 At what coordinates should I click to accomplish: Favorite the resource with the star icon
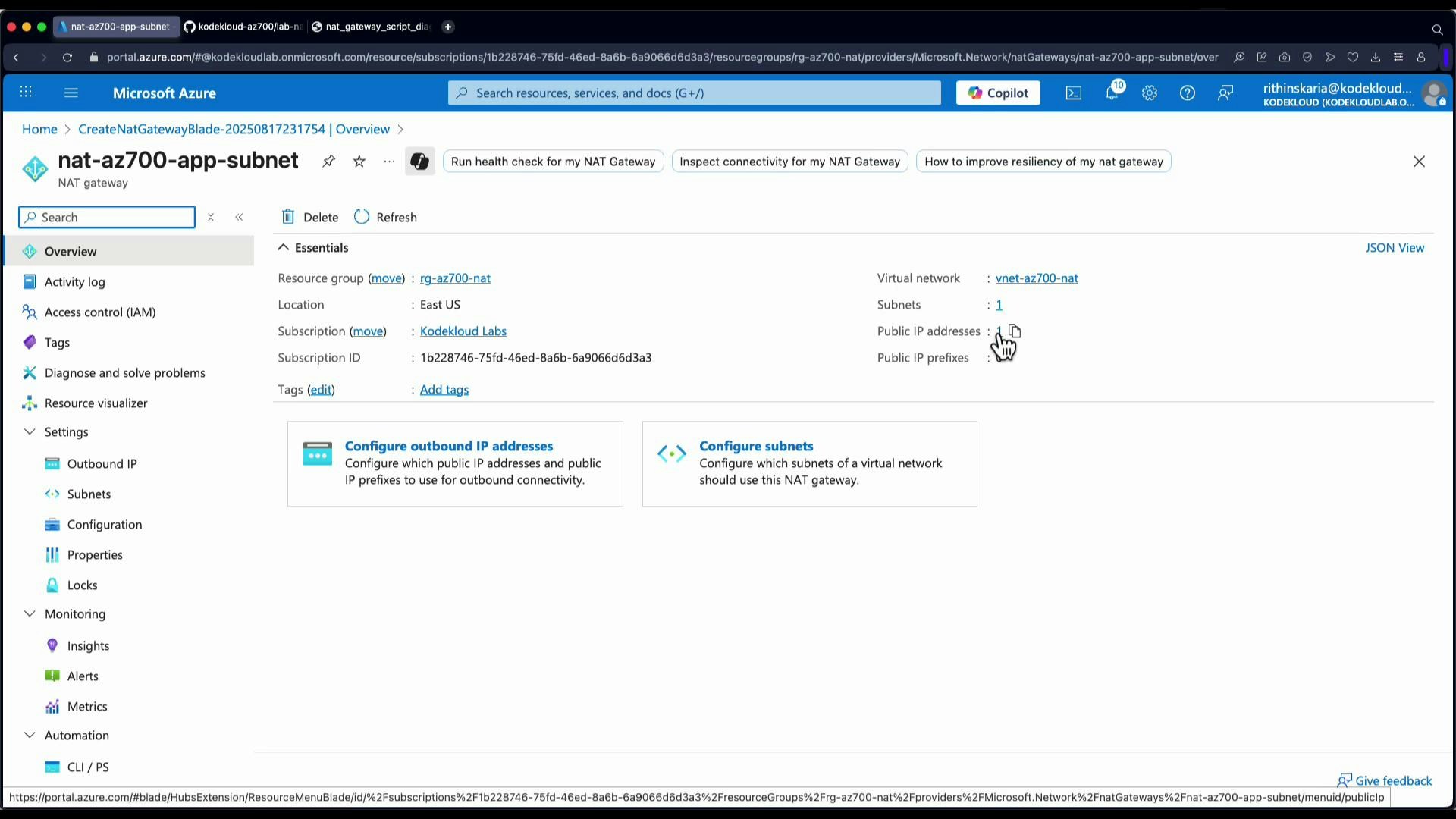359,162
